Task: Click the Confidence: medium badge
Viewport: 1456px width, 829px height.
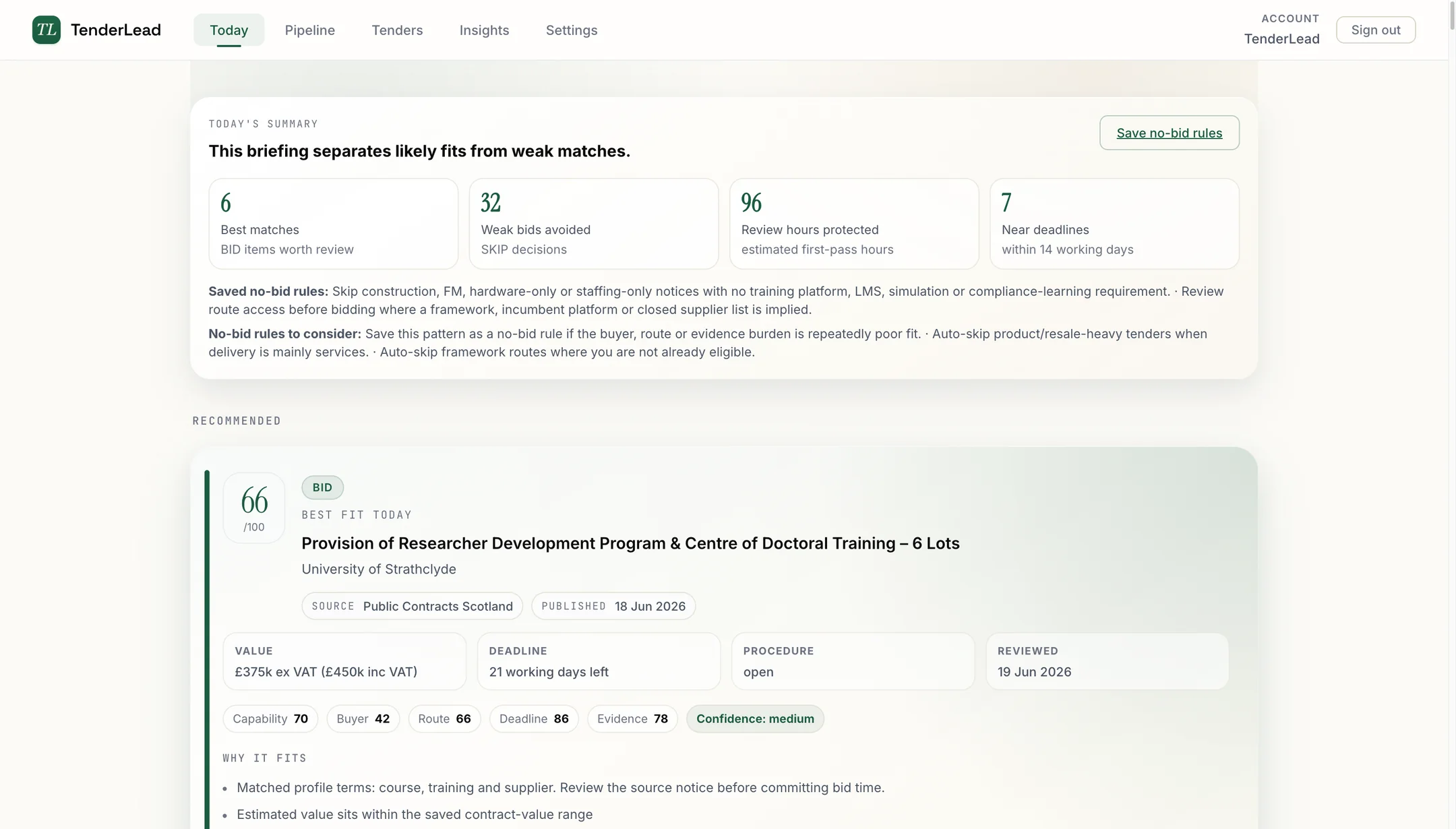Action: [x=755, y=718]
